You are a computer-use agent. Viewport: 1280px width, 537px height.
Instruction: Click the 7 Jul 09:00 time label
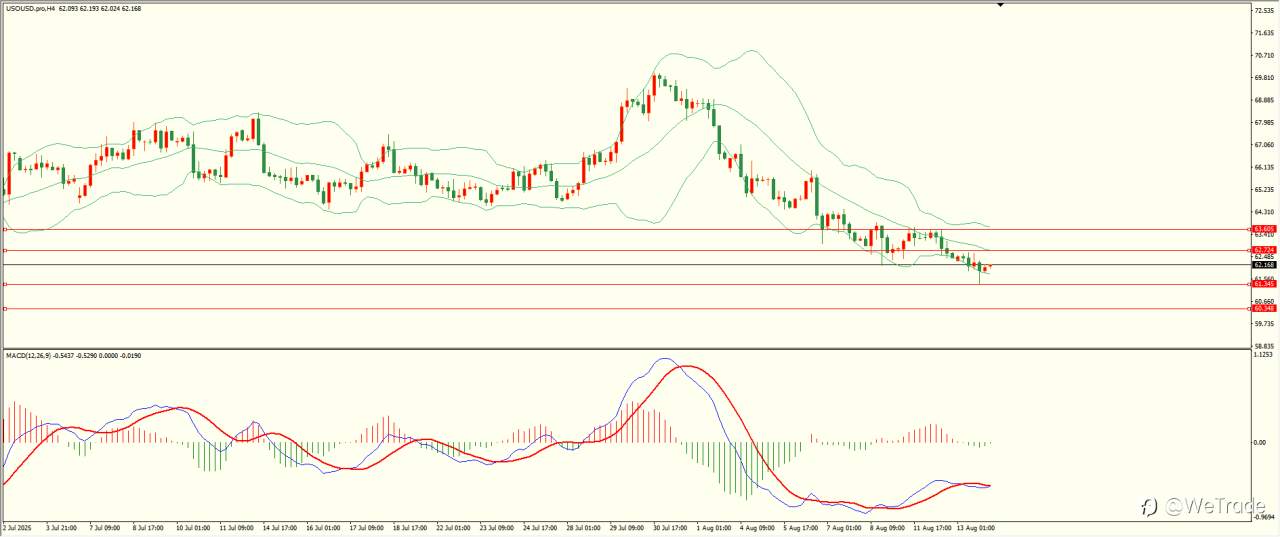click(x=105, y=526)
